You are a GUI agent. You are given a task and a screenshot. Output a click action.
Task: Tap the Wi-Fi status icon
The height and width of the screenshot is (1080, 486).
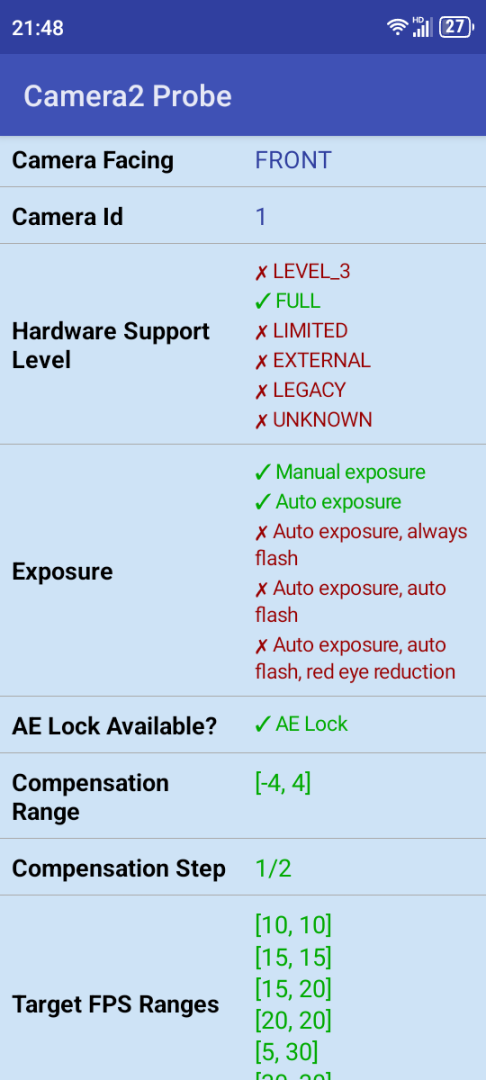point(397,28)
